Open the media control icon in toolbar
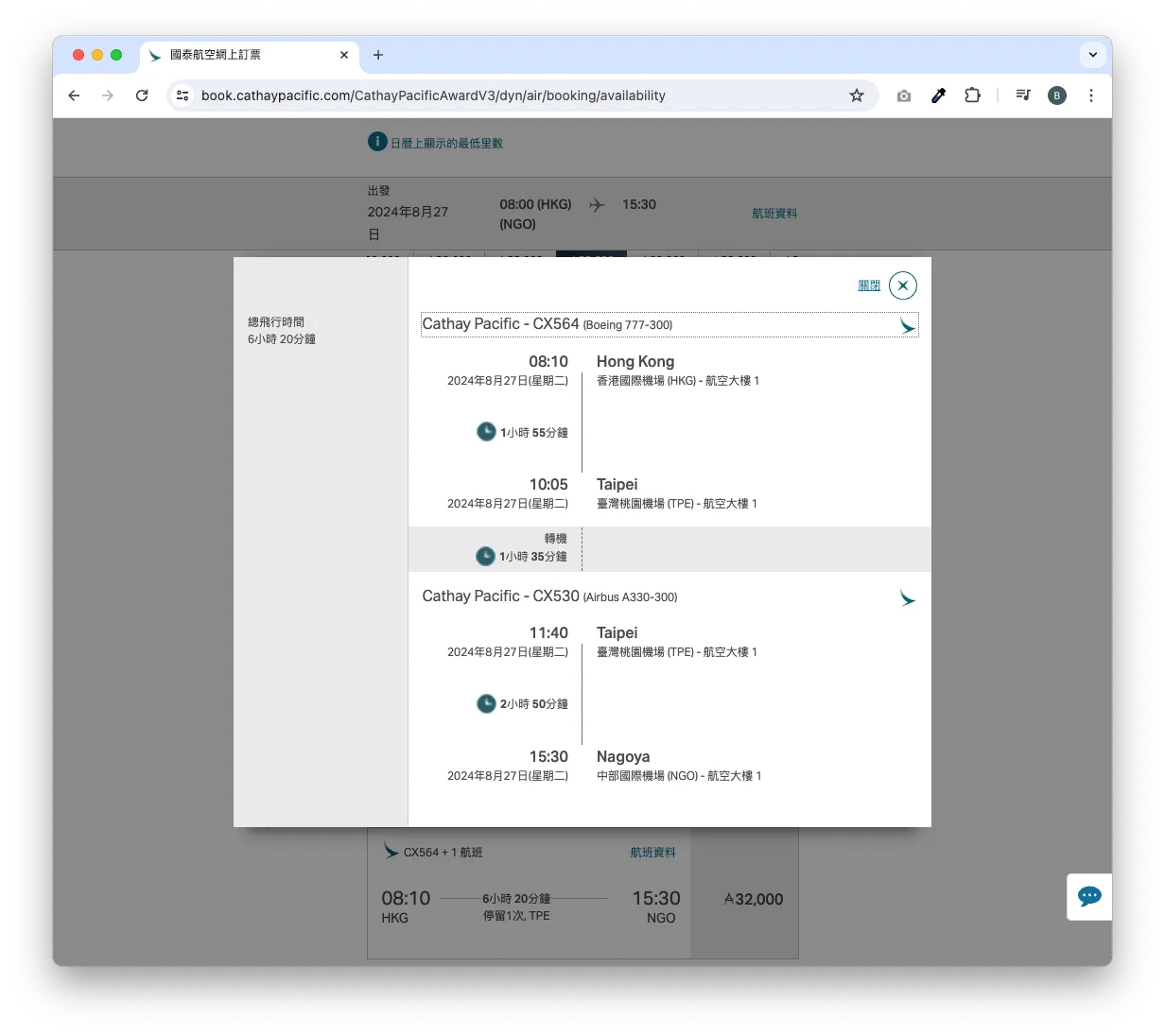Screen dimensions: 1165x1036 point(1023,95)
